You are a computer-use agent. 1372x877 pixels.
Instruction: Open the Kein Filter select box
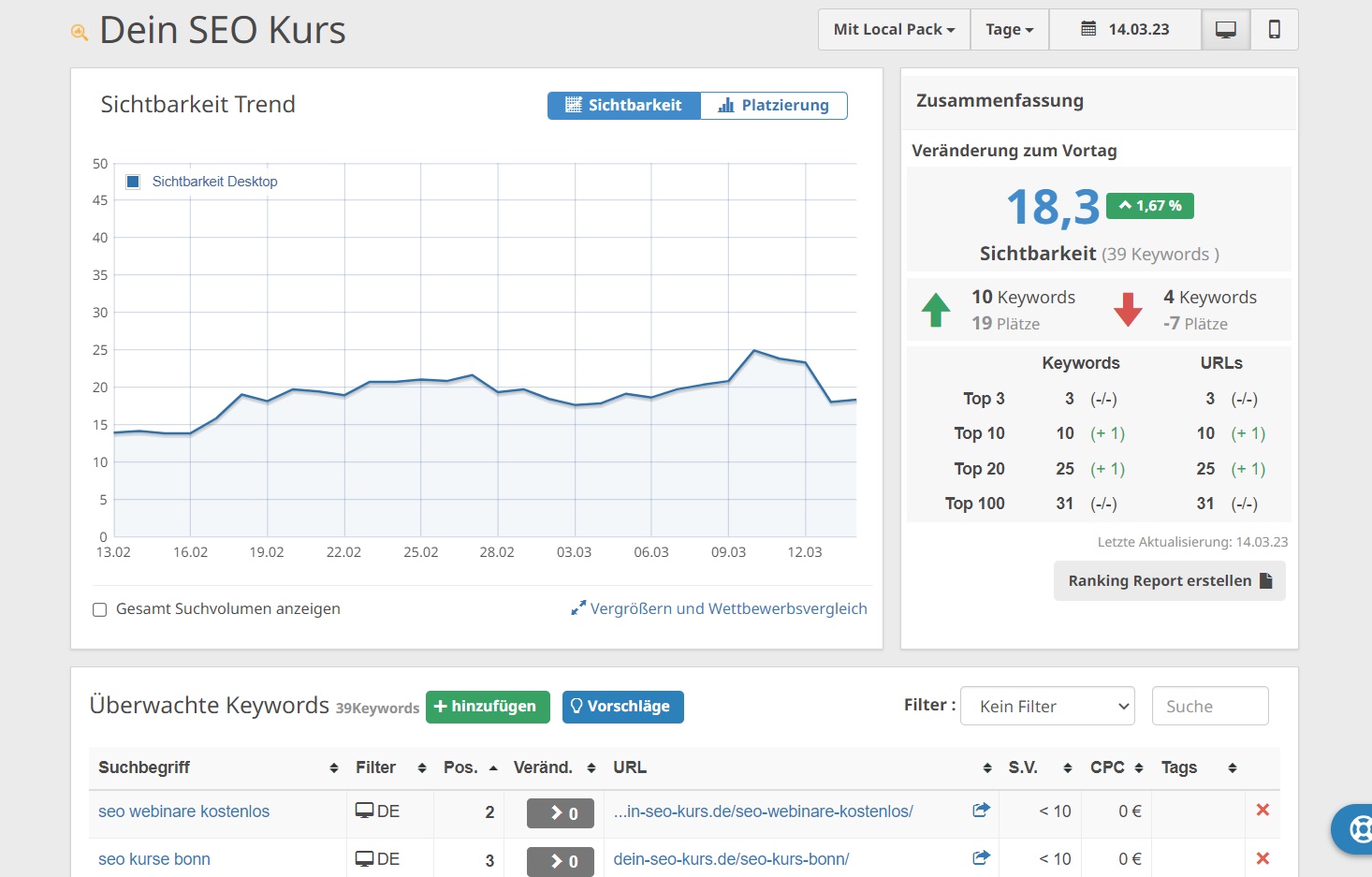click(x=1047, y=707)
